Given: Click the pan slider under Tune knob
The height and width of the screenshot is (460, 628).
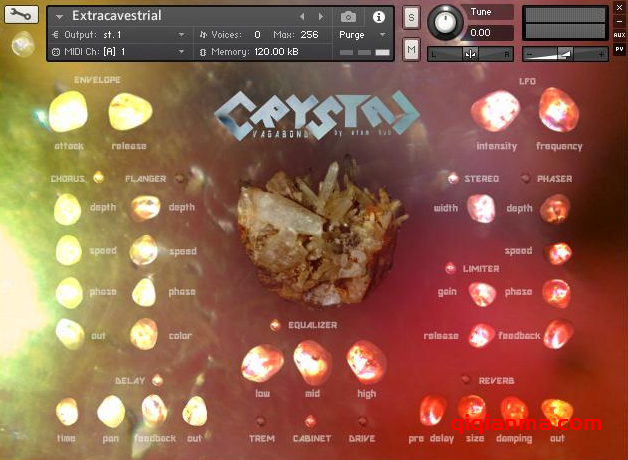Looking at the screenshot, I should (x=470, y=53).
